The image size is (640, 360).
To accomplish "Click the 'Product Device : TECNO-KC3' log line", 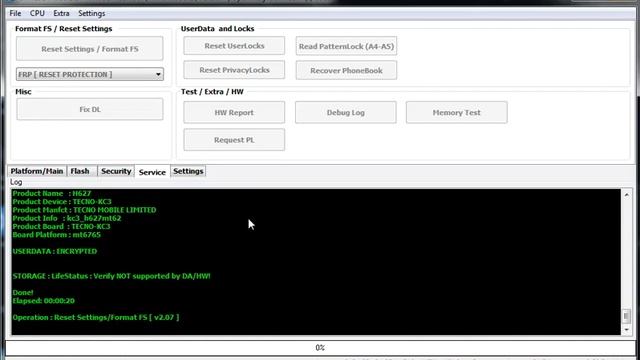I will [62, 202].
